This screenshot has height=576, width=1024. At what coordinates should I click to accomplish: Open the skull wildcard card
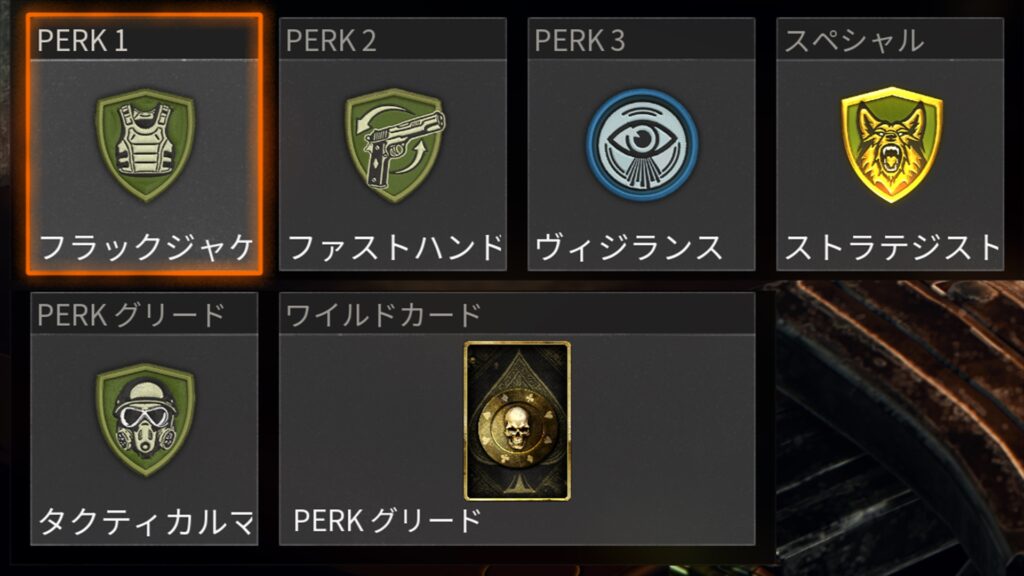(517, 421)
